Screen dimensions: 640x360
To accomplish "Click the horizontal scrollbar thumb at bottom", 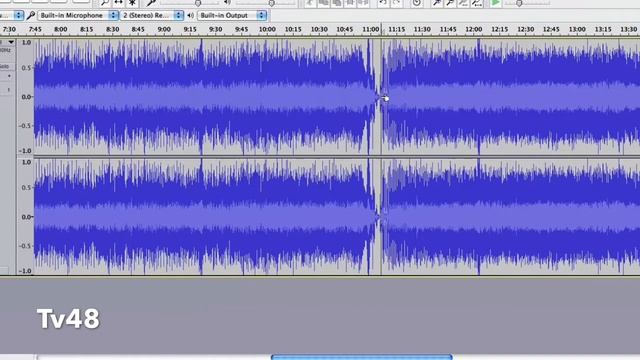I will [x=362, y=357].
